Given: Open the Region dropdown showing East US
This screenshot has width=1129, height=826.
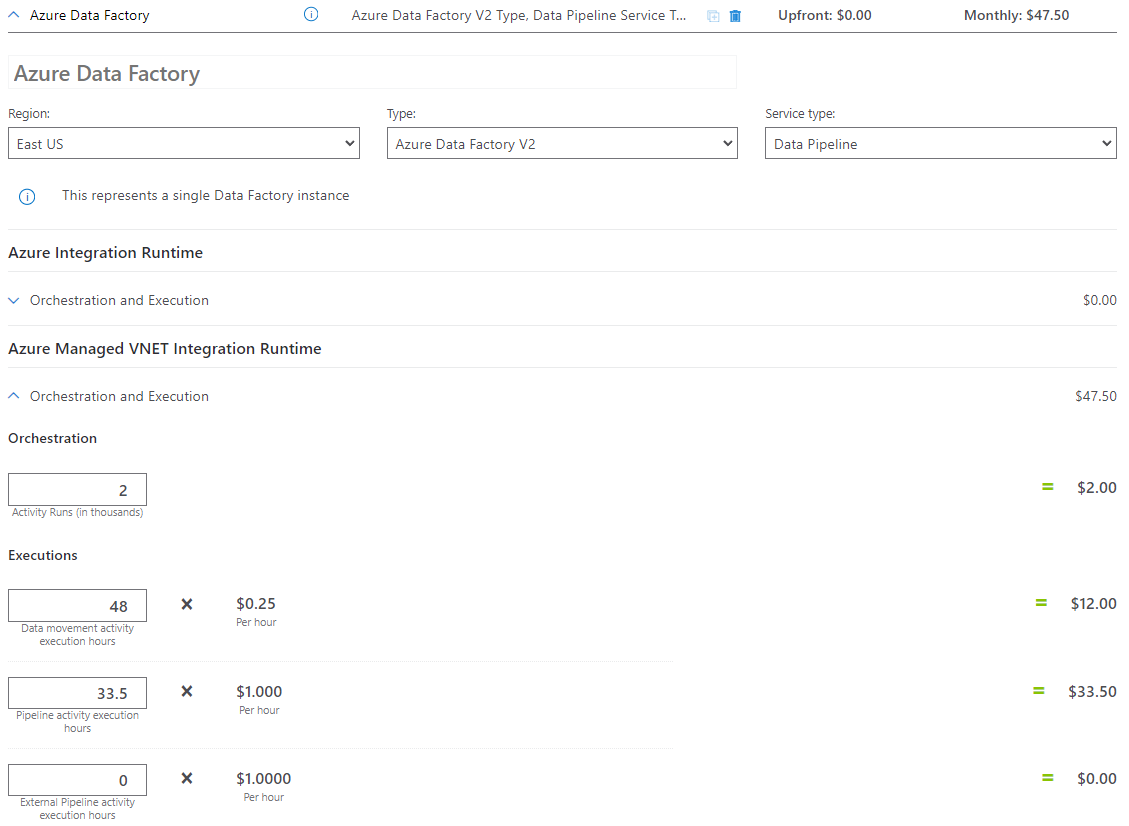Looking at the screenshot, I should point(184,143).
